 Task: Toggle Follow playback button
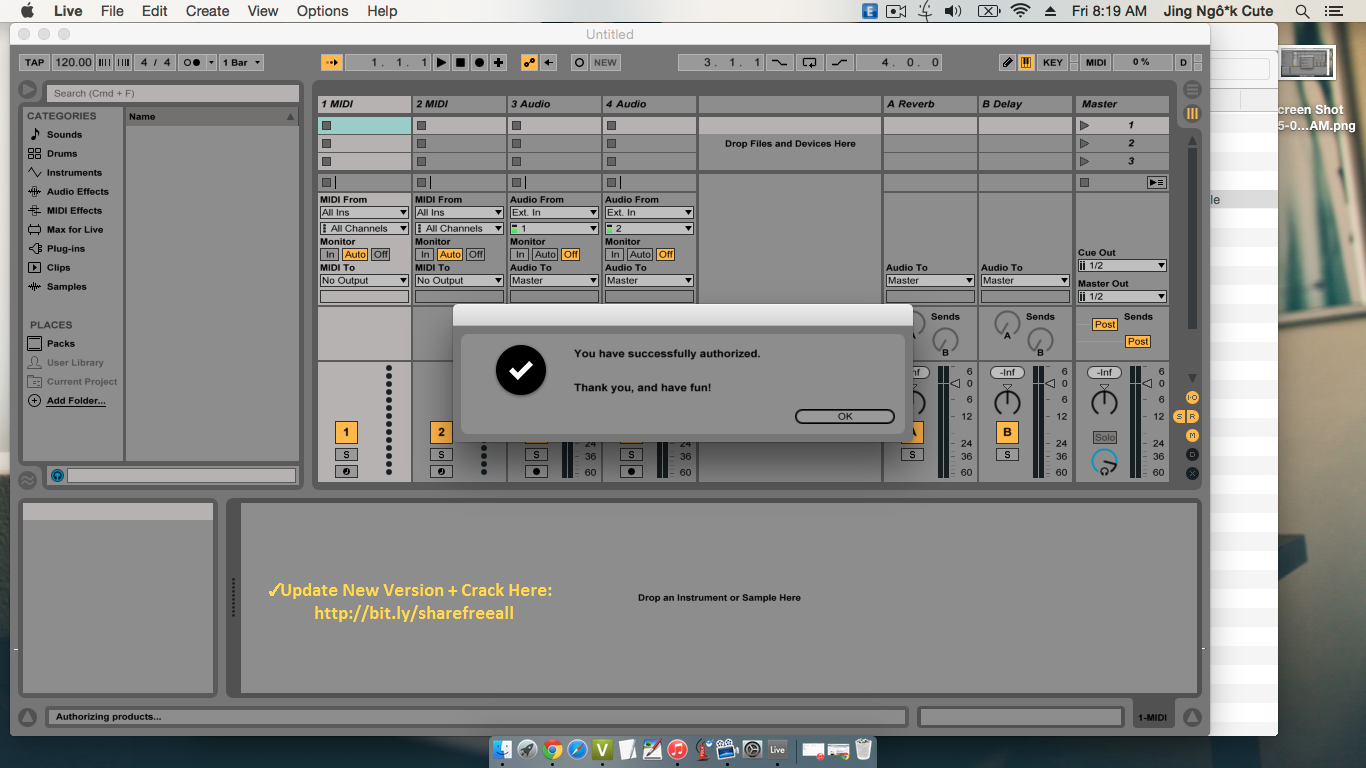tap(332, 62)
